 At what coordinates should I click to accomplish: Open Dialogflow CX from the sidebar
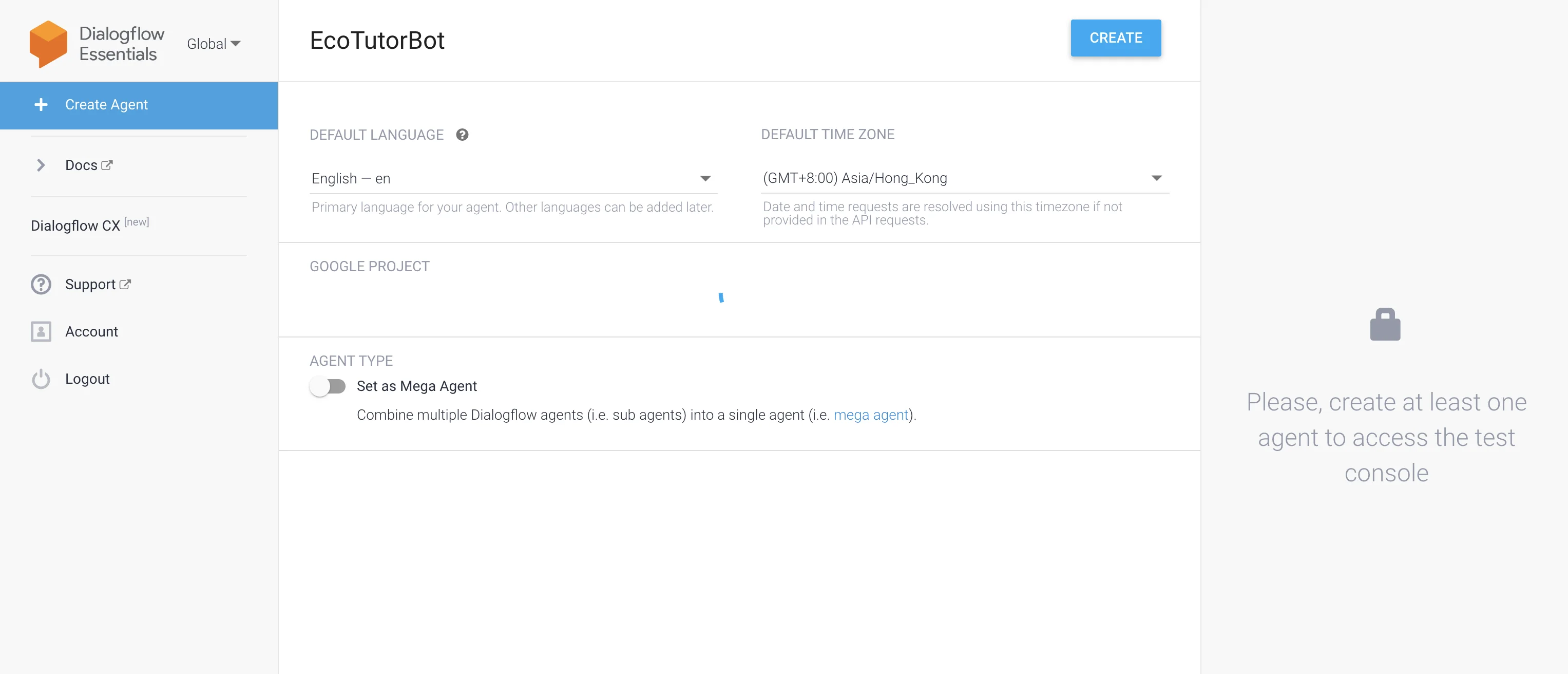pos(75,226)
